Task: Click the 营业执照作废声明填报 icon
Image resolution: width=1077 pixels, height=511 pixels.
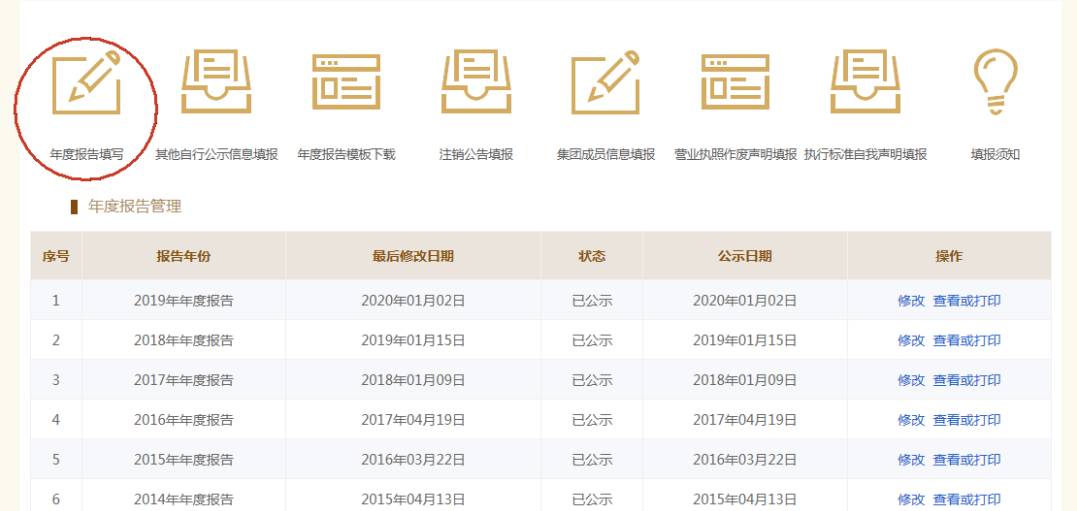Action: tap(735, 82)
